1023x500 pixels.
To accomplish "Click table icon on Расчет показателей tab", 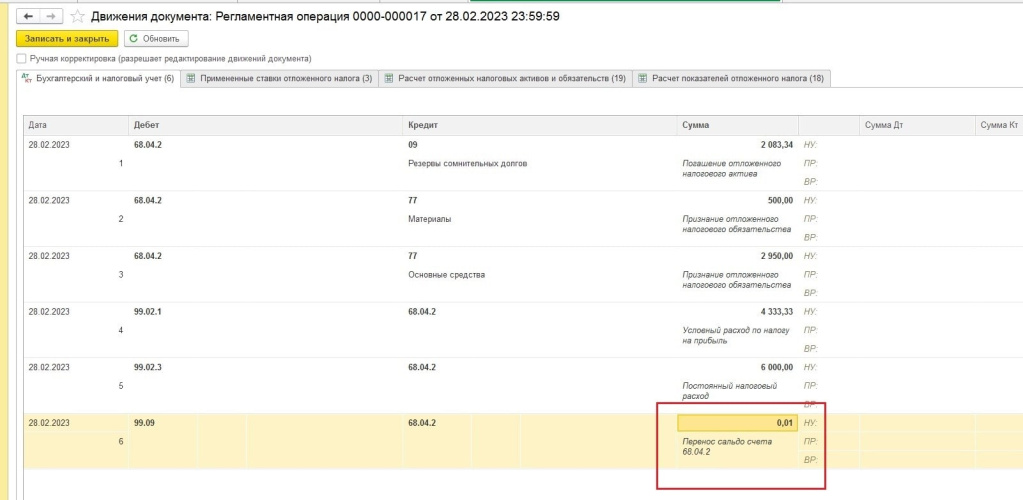I will coord(642,78).
